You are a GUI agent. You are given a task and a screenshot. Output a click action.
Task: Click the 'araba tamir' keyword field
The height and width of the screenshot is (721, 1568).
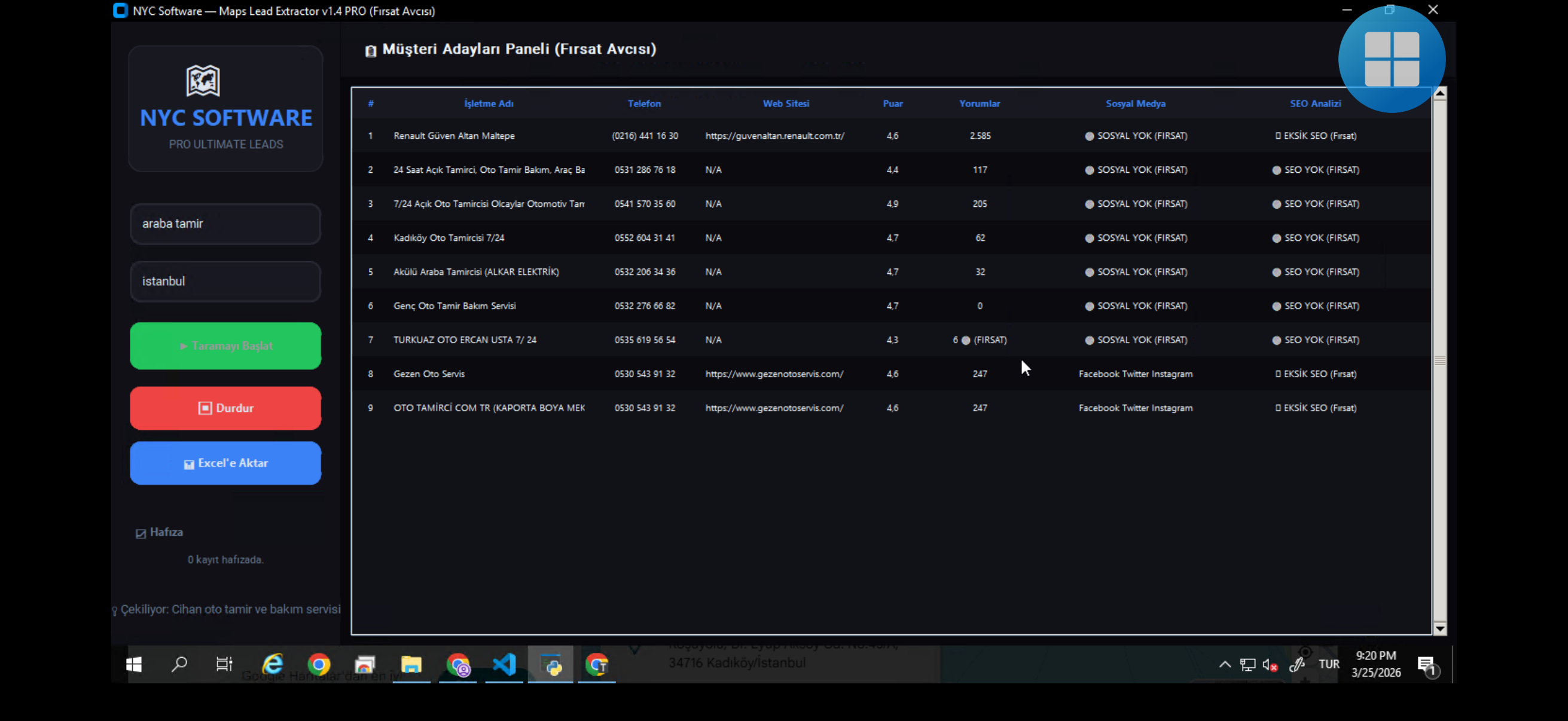225,224
